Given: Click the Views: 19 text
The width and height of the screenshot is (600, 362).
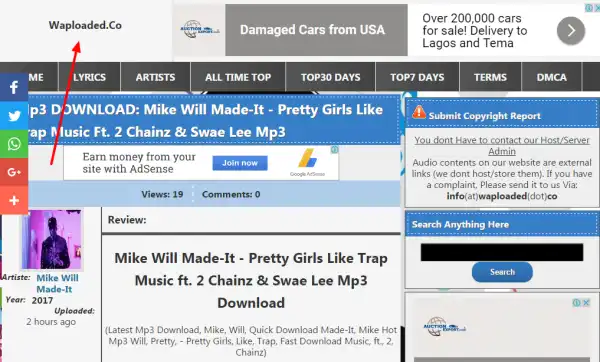Looking at the screenshot, I should [x=162, y=194].
